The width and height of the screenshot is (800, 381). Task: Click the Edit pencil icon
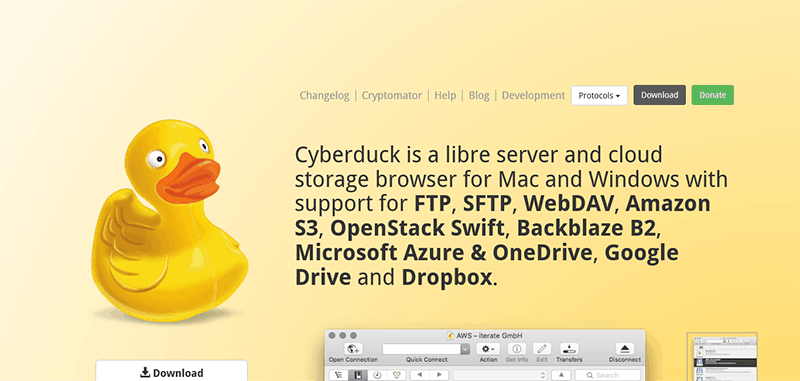coord(542,349)
